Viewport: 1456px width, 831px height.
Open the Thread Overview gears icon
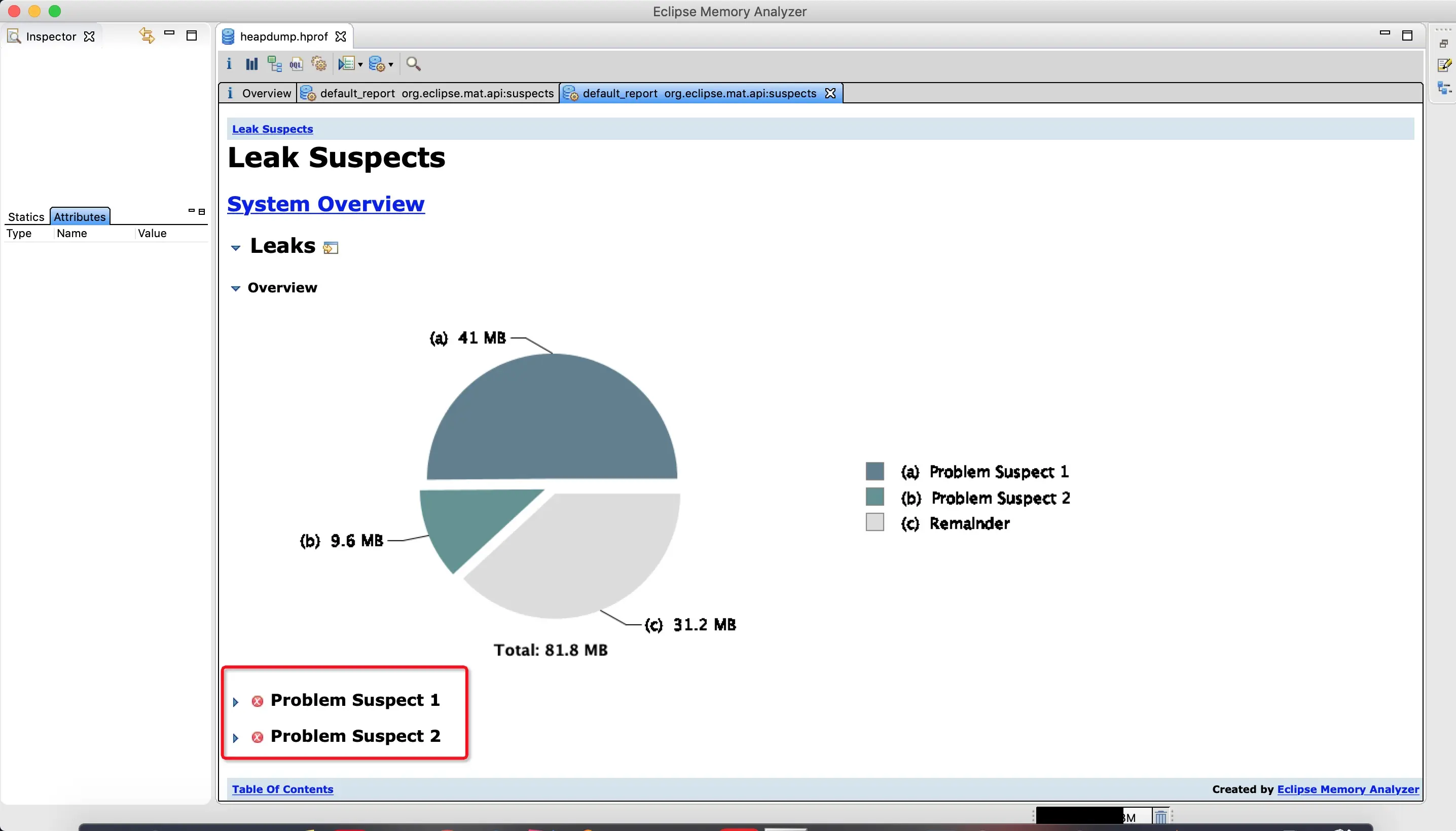pos(318,64)
